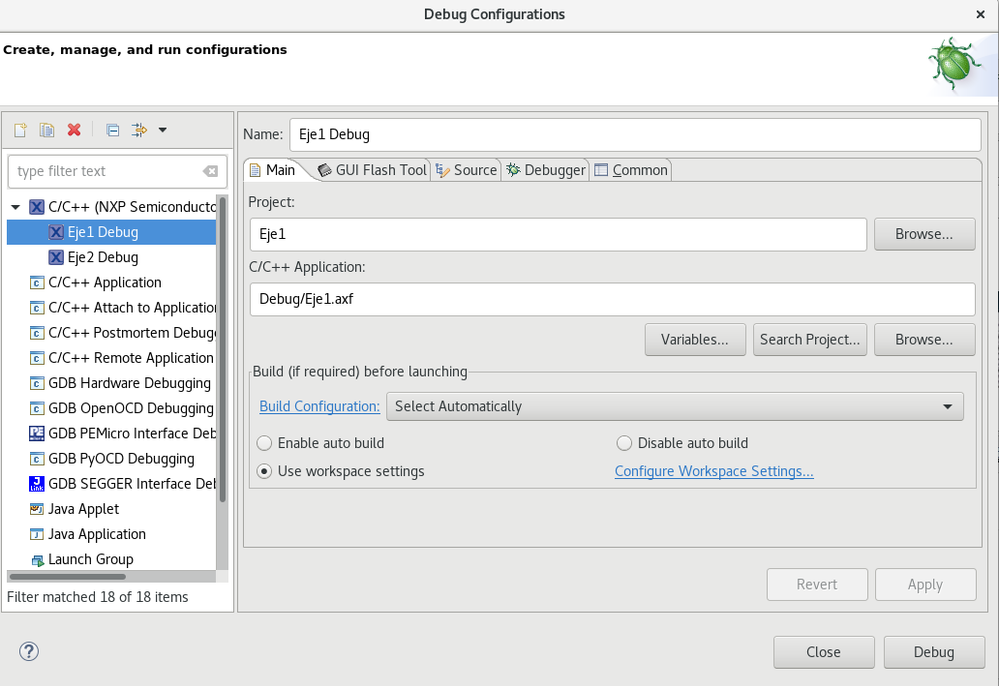Image resolution: width=999 pixels, height=686 pixels.
Task: Open the help question mark icon
Action: [x=28, y=652]
